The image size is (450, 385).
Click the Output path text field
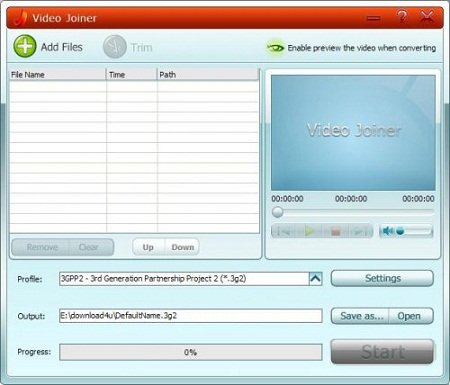coord(191,316)
